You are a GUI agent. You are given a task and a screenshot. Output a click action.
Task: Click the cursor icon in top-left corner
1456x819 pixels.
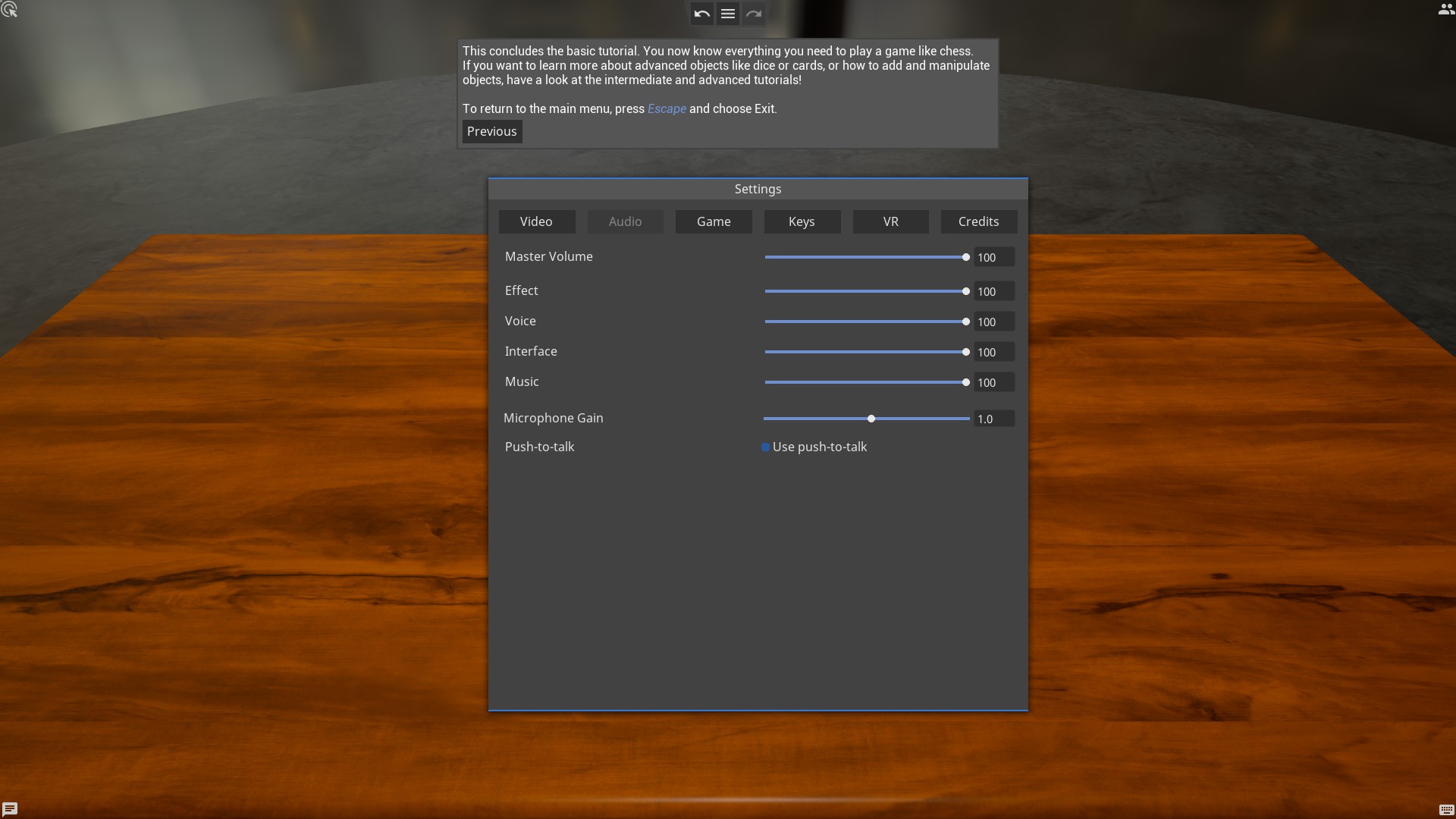click(10, 10)
